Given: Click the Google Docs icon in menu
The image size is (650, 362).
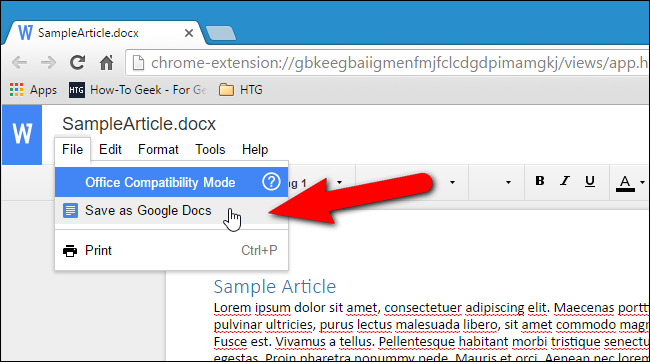Looking at the screenshot, I should click(x=70, y=211).
